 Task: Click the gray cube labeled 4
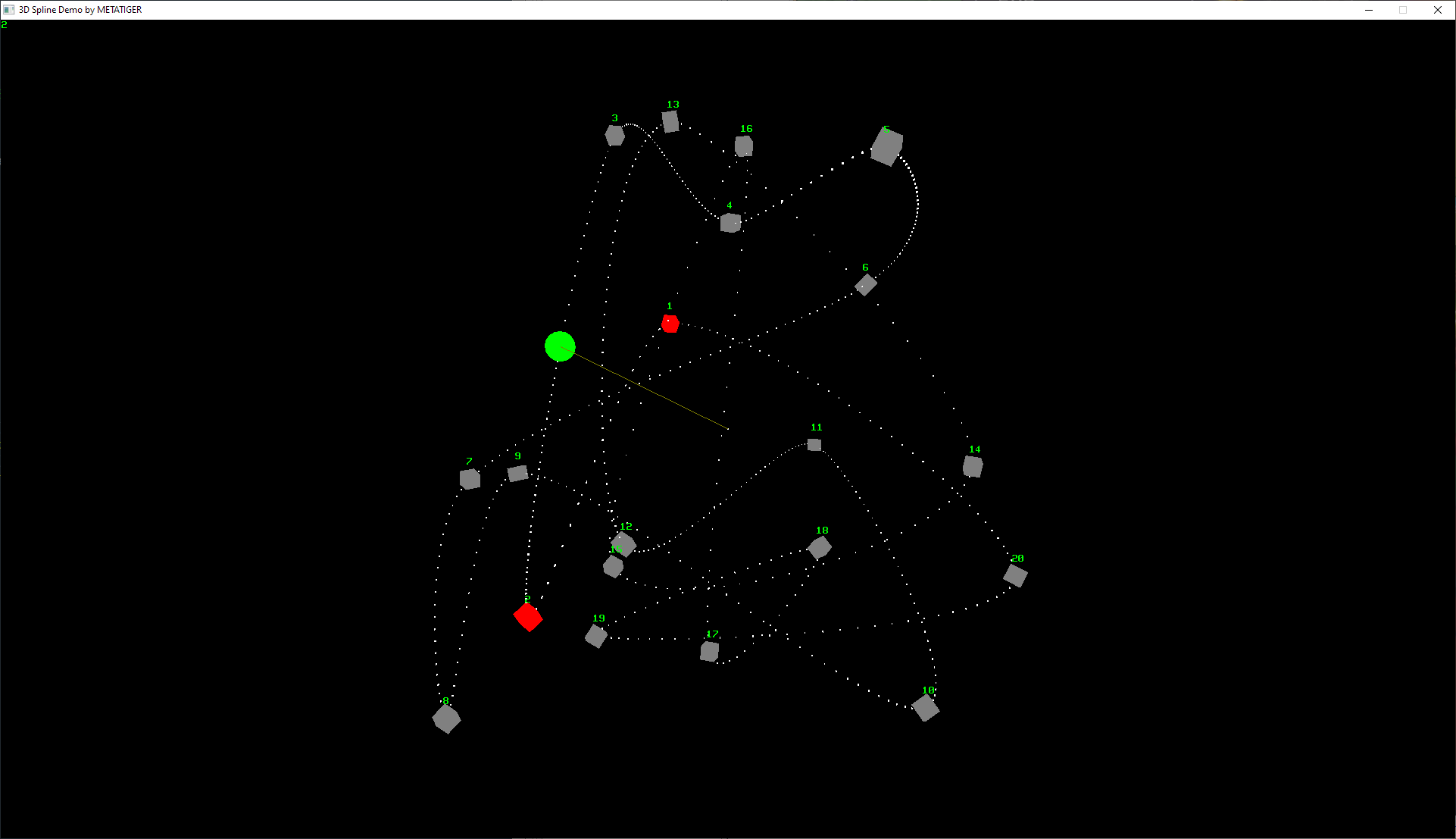pos(730,223)
